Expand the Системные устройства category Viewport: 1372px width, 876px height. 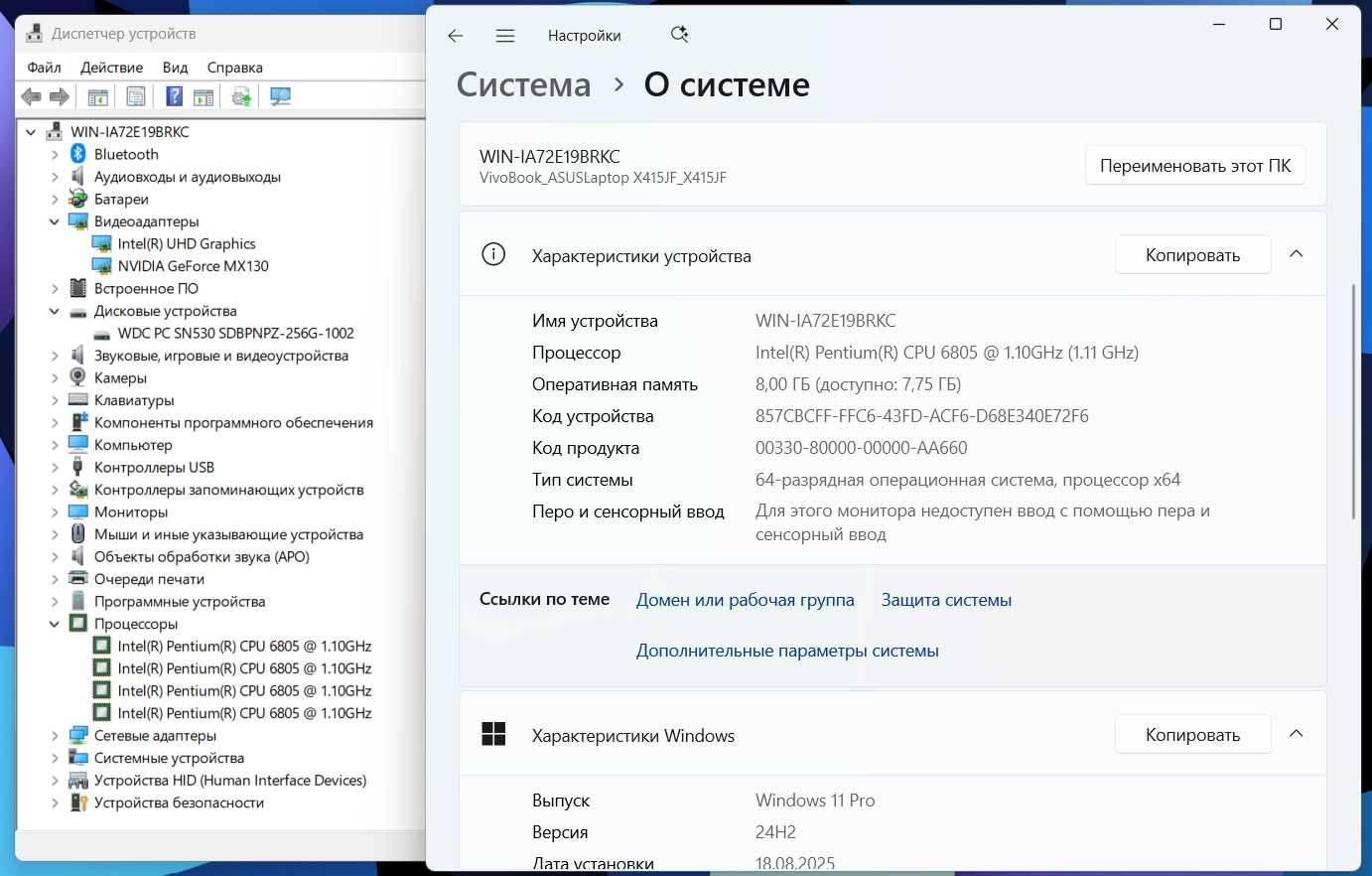(x=55, y=758)
